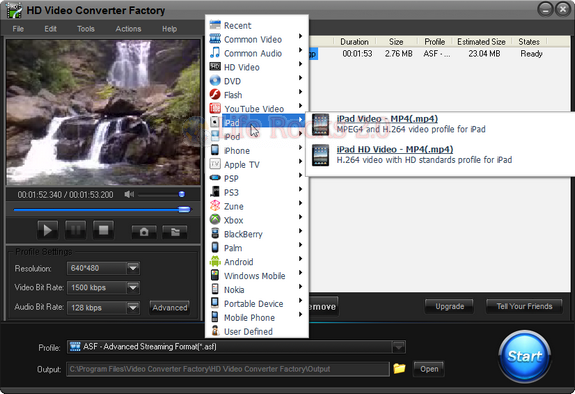575x394 pixels.
Task: Take a snapshot with camera button
Action: click(144, 232)
